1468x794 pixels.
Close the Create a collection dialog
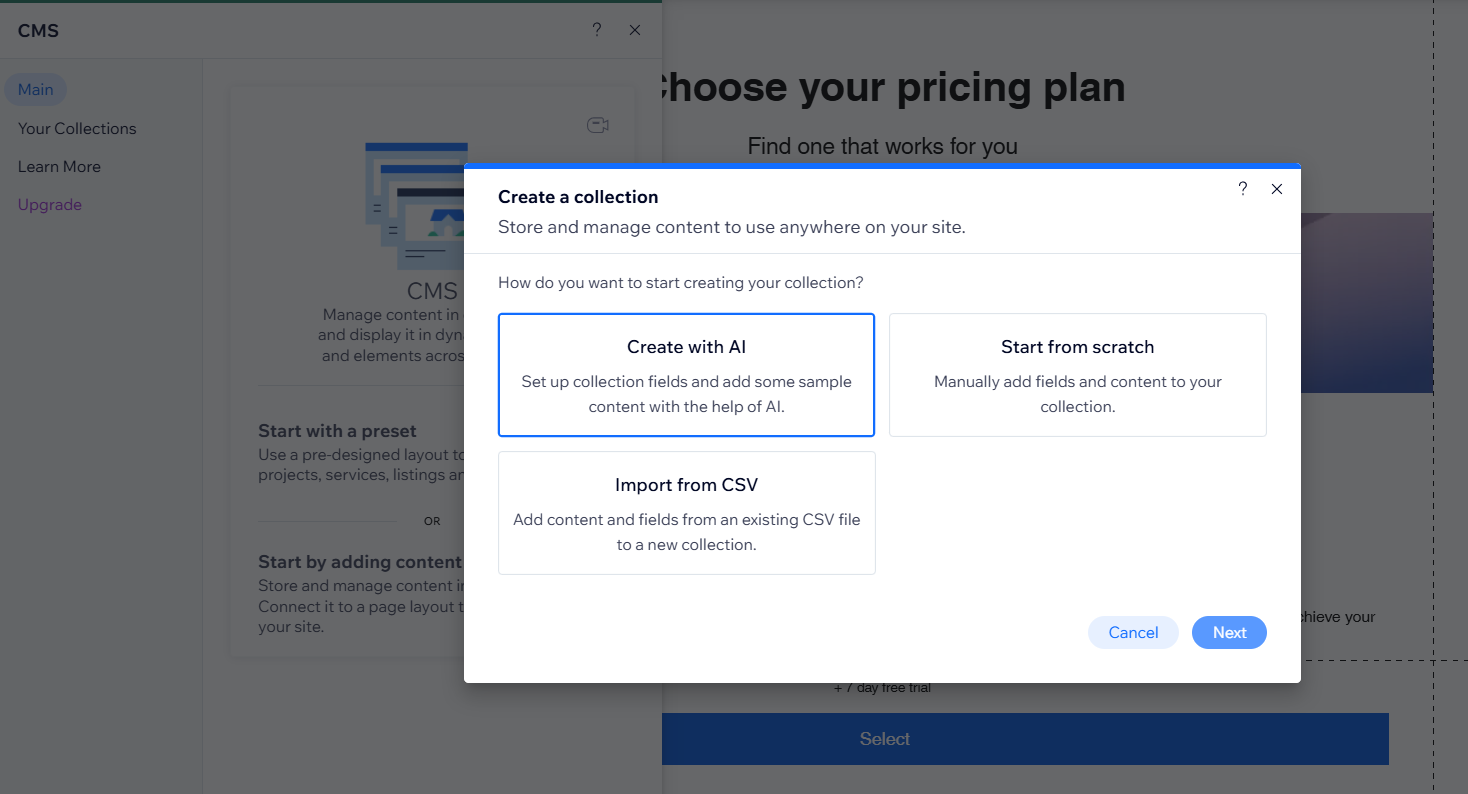tap(1277, 189)
